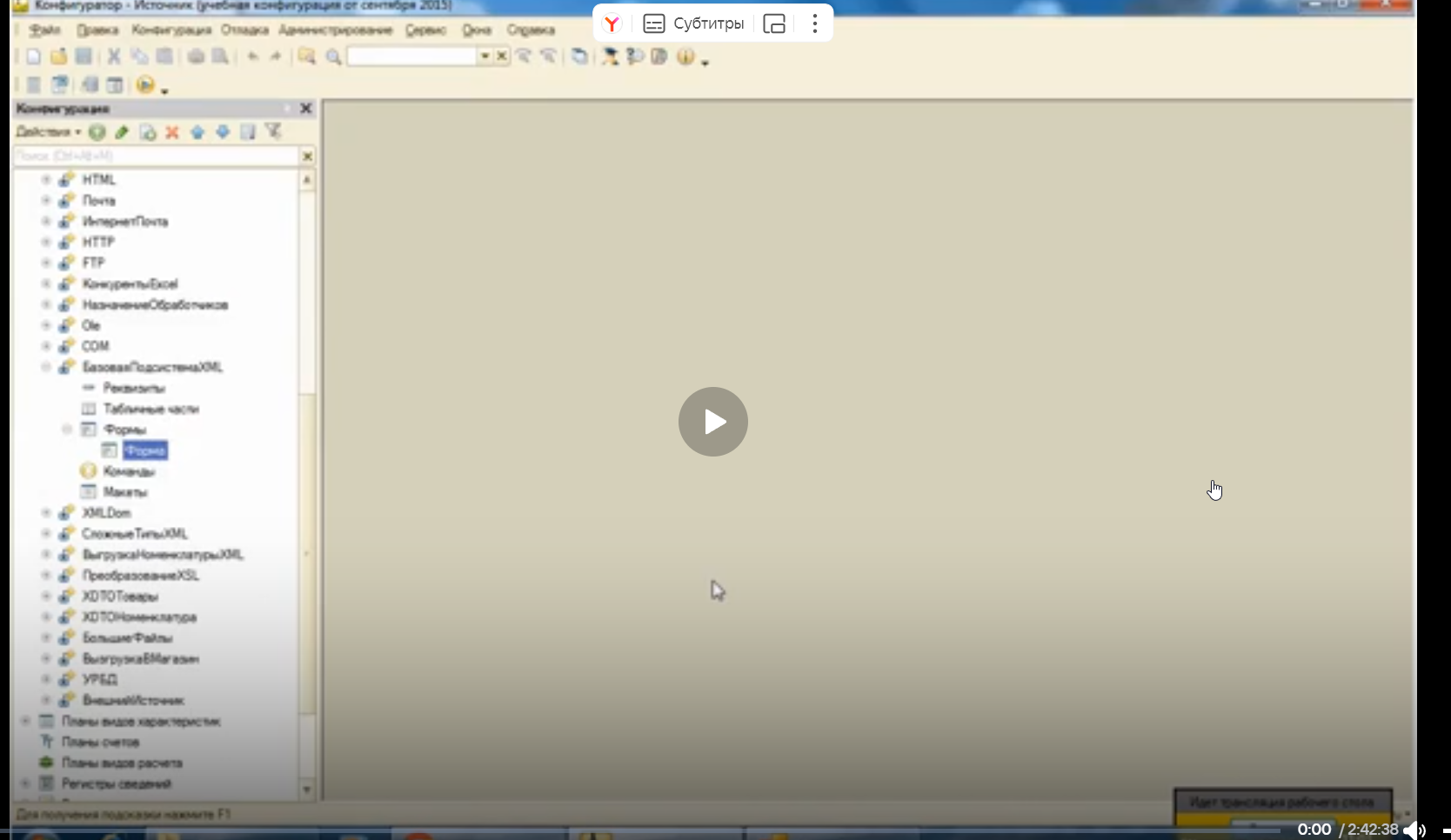Viewport: 1451px width, 840px height.
Task: Open the Администрирование menu
Action: click(x=335, y=30)
